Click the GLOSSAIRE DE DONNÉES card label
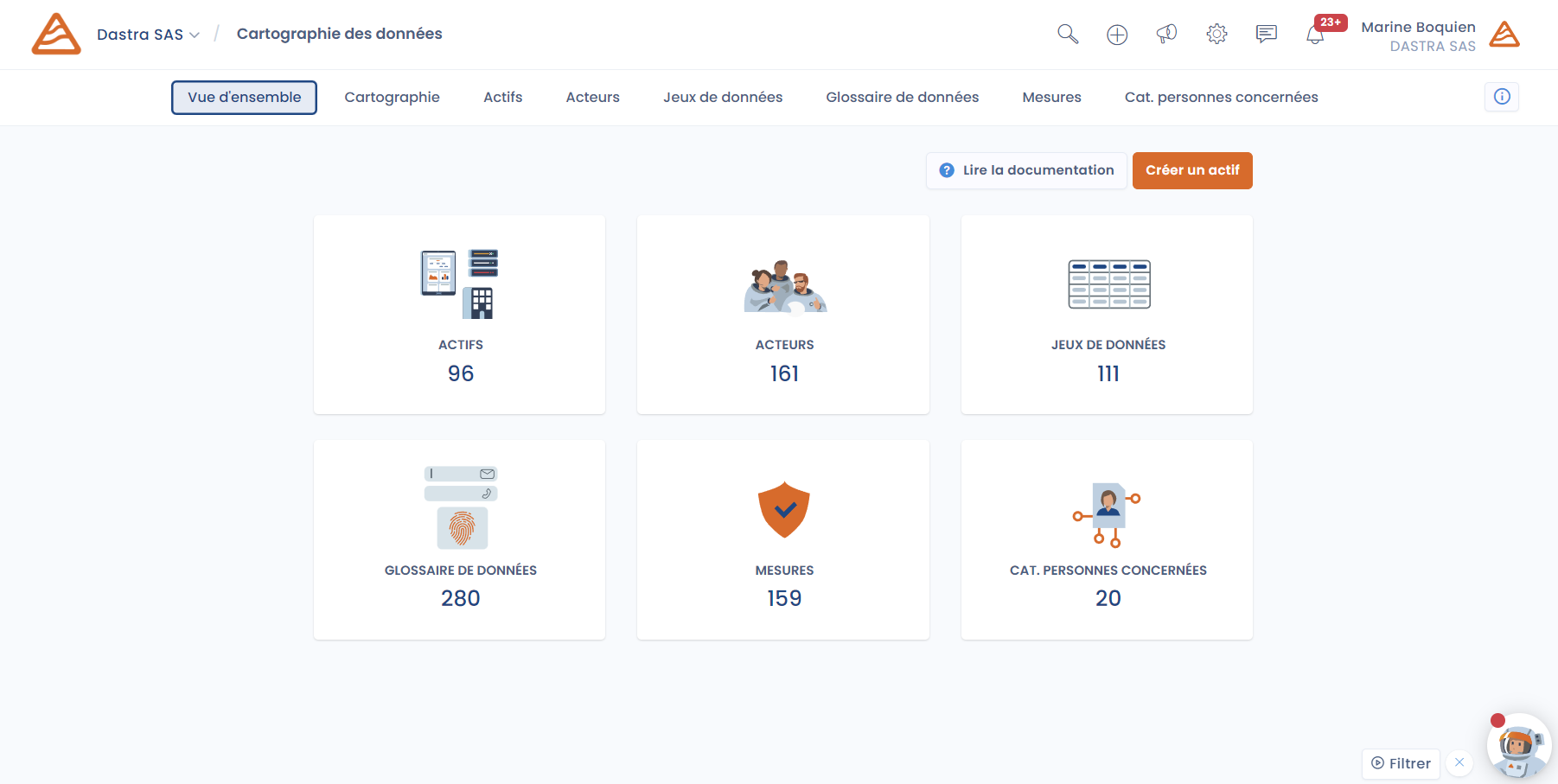The image size is (1558, 784). (461, 570)
